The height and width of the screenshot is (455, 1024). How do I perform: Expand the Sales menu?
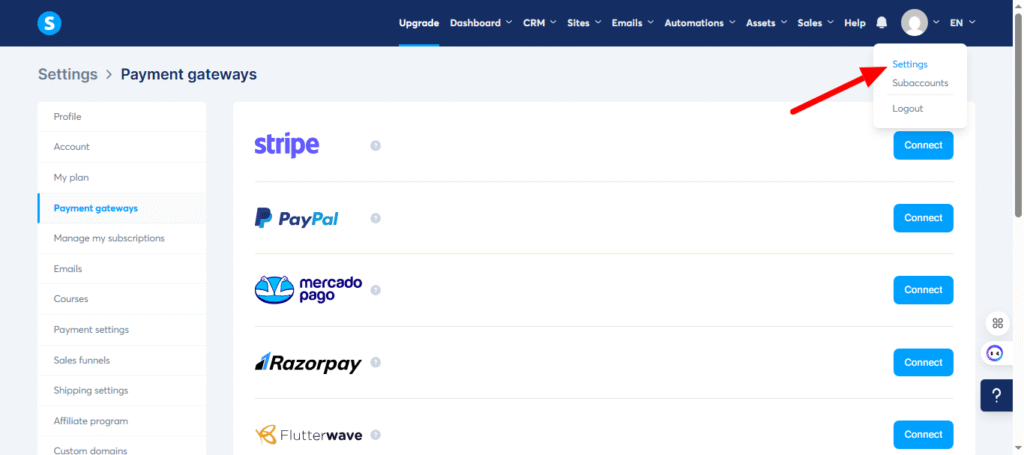(815, 23)
